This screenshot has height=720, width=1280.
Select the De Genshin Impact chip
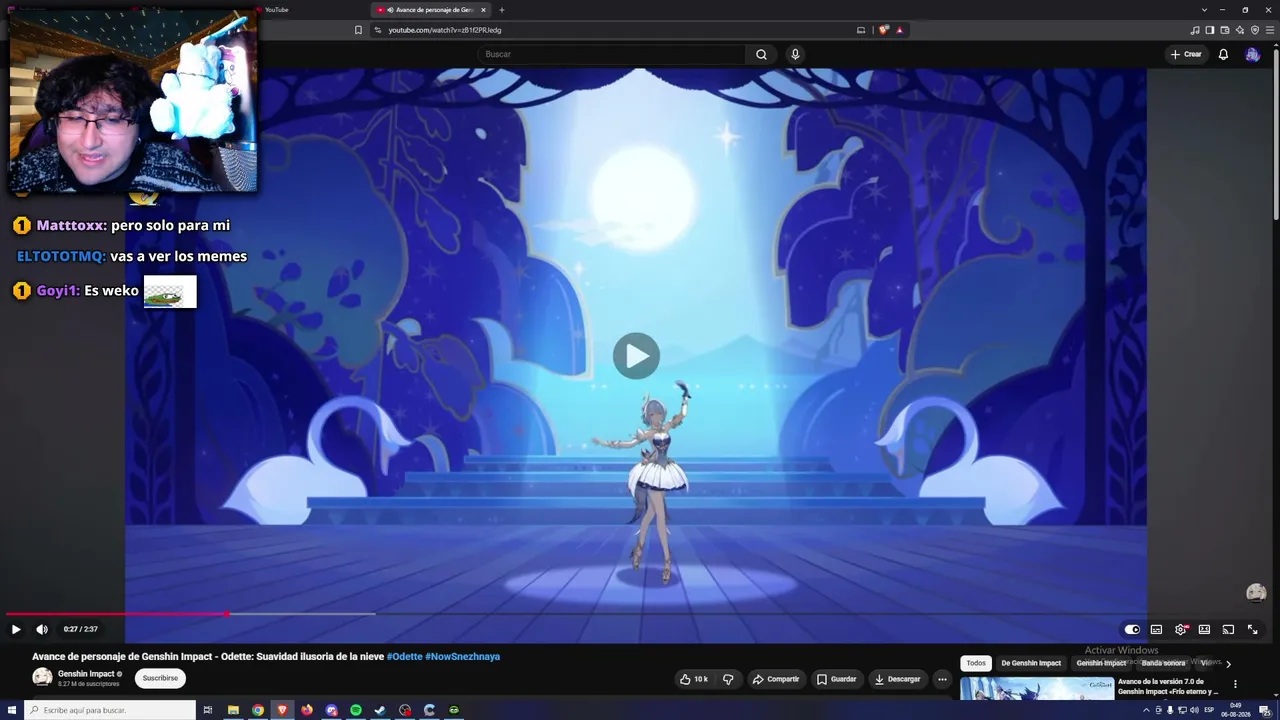tap(1031, 663)
